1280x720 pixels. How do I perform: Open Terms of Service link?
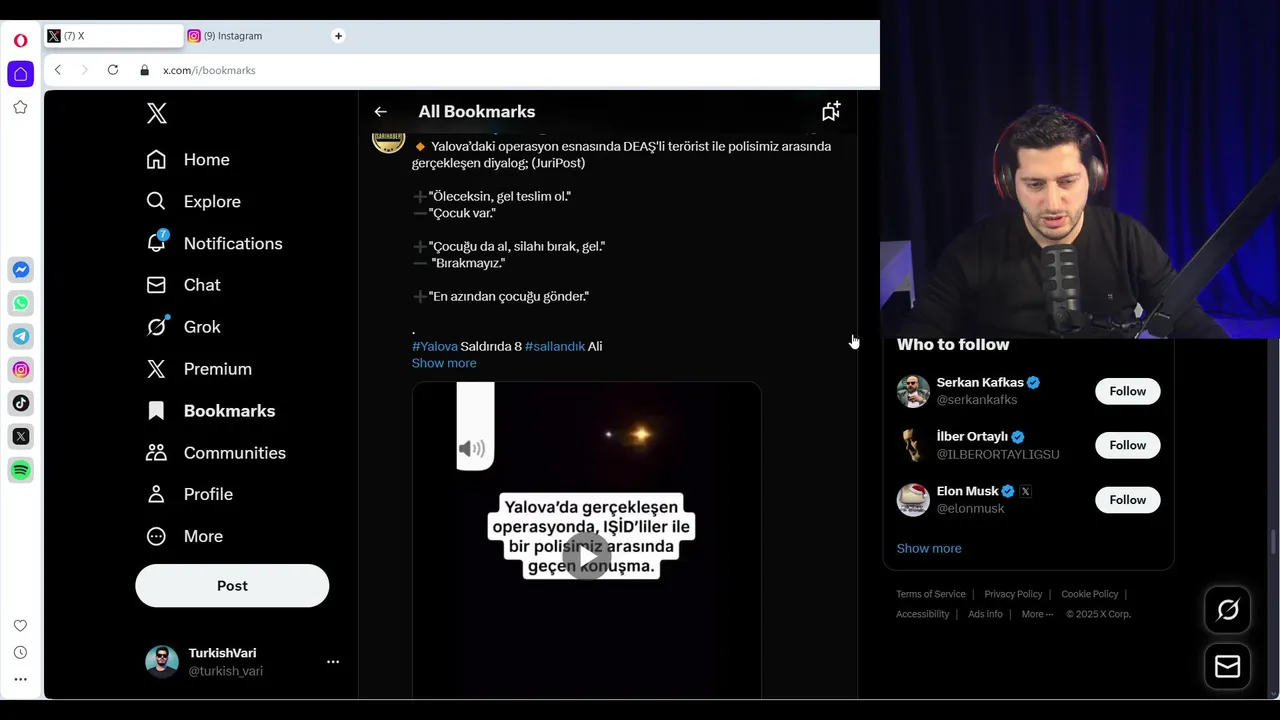(931, 594)
